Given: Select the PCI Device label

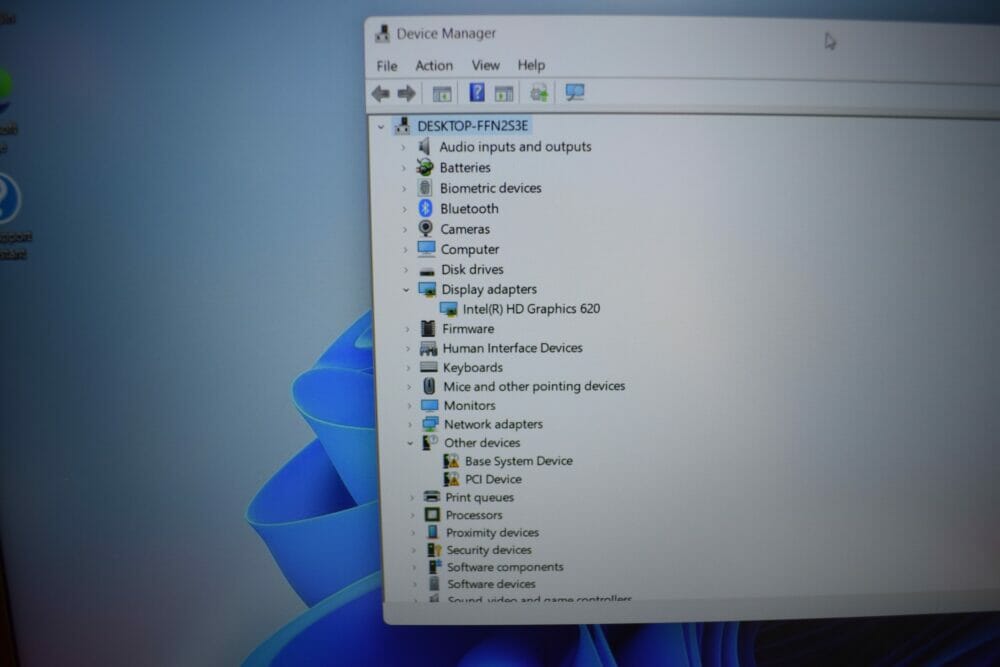Looking at the screenshot, I should [493, 479].
